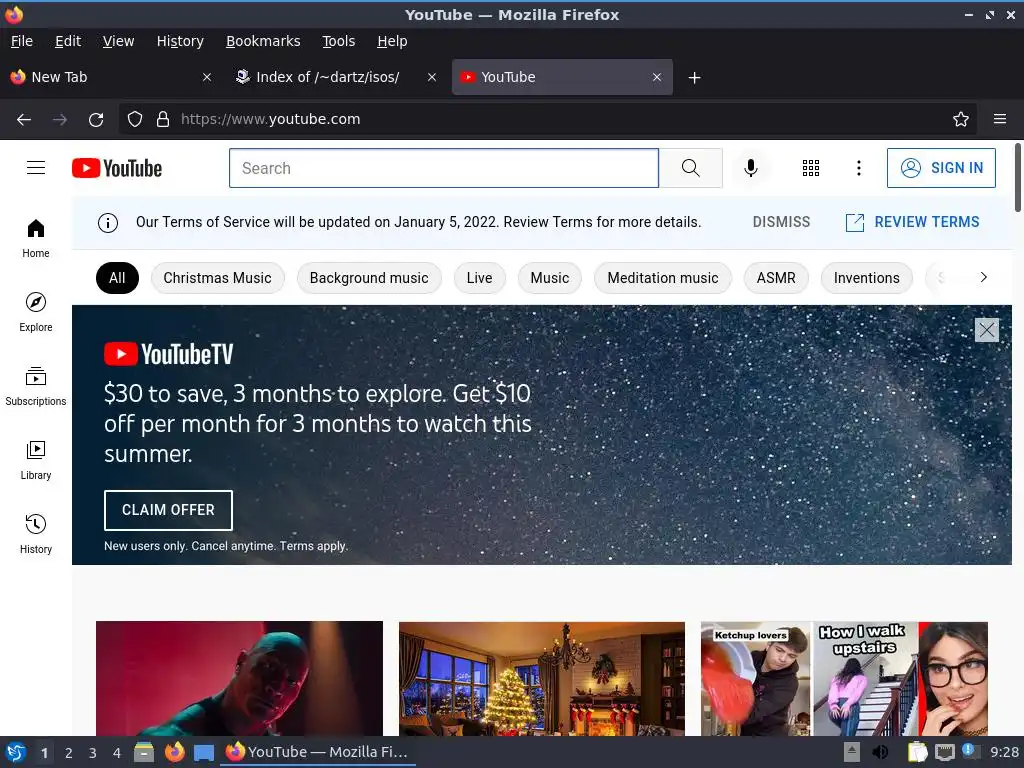Dismiss the Terms of Service notice
The height and width of the screenshot is (768, 1024).
[781, 222]
